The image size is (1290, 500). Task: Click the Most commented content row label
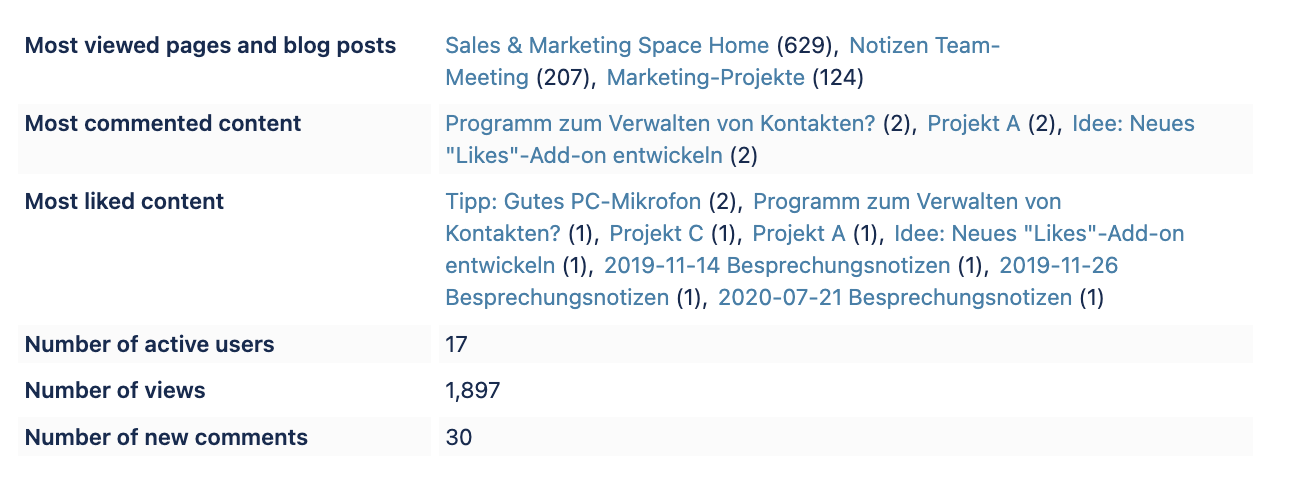tap(163, 124)
